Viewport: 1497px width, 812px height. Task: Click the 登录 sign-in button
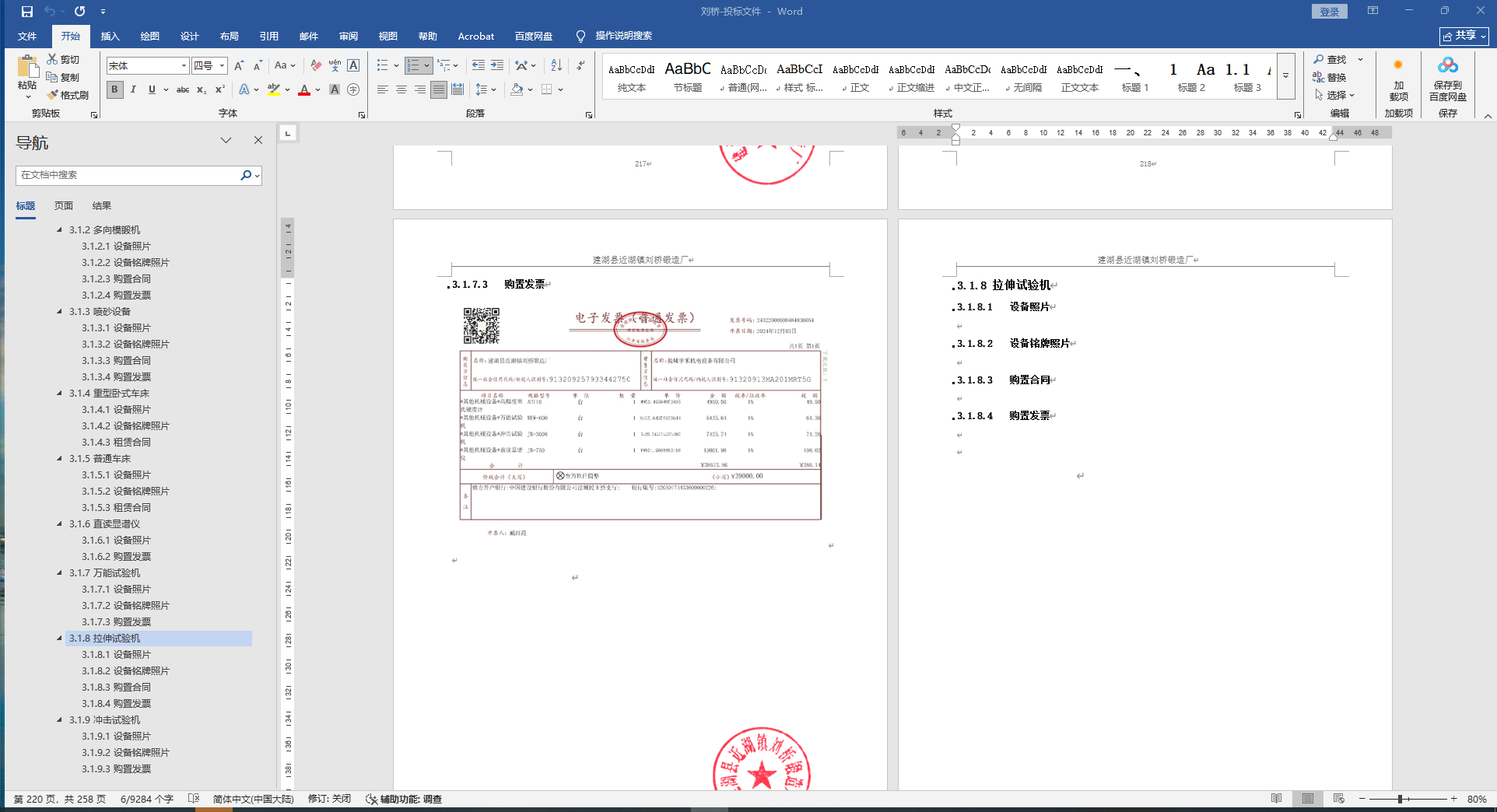(1330, 12)
